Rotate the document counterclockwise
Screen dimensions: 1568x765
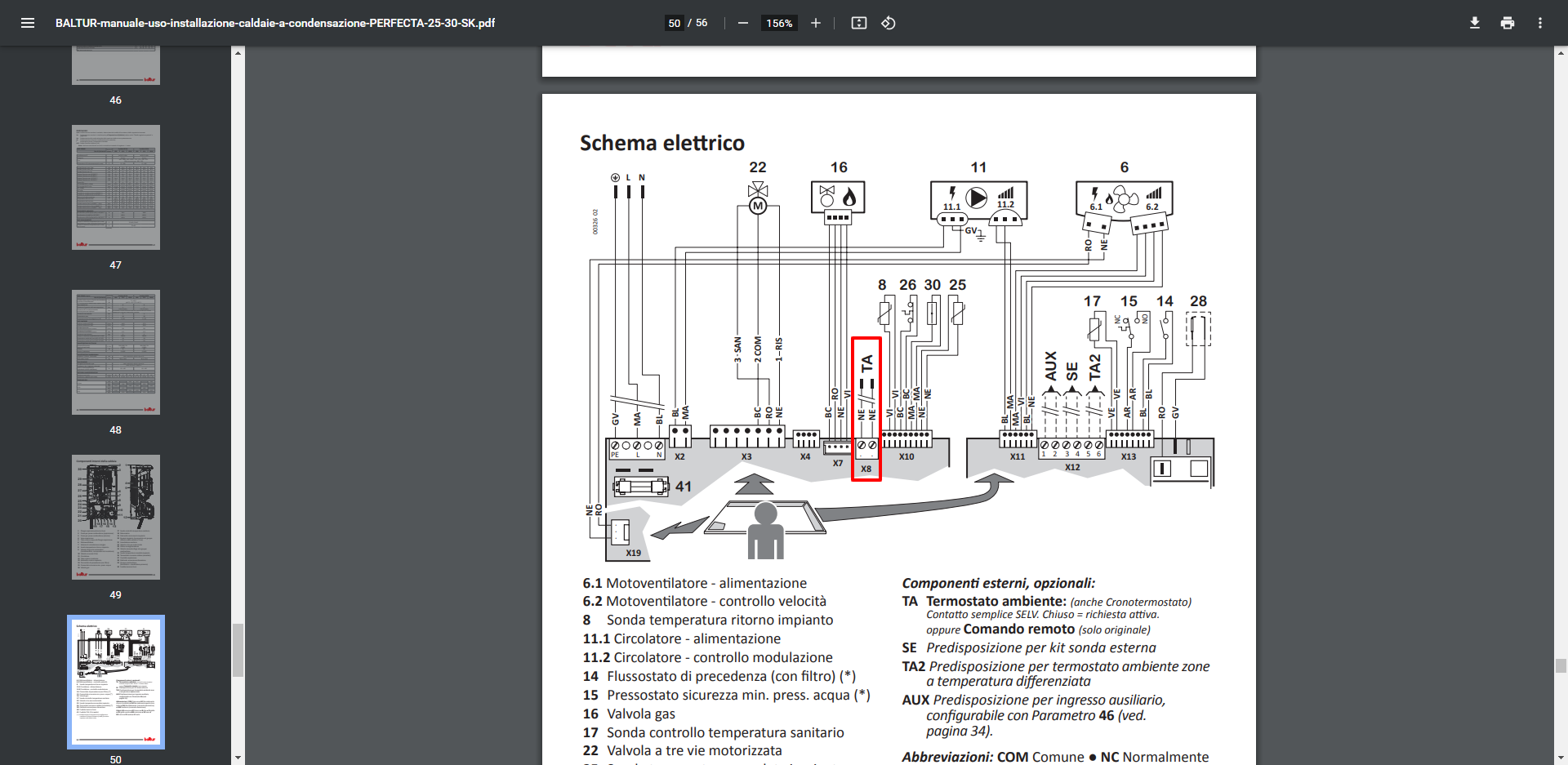pos(889,23)
